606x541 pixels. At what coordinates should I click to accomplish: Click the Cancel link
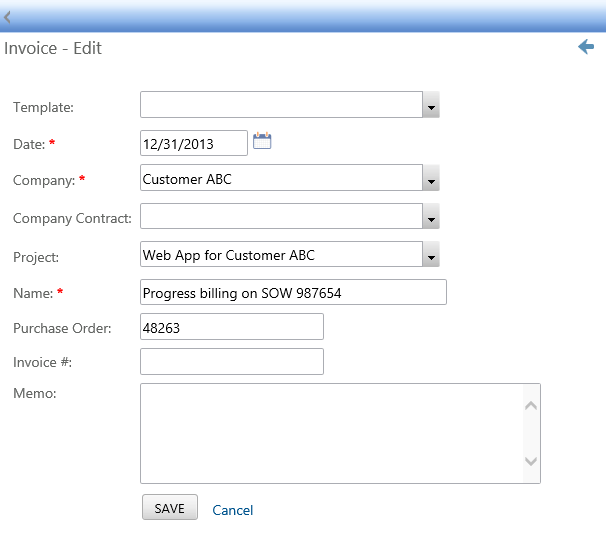click(233, 510)
